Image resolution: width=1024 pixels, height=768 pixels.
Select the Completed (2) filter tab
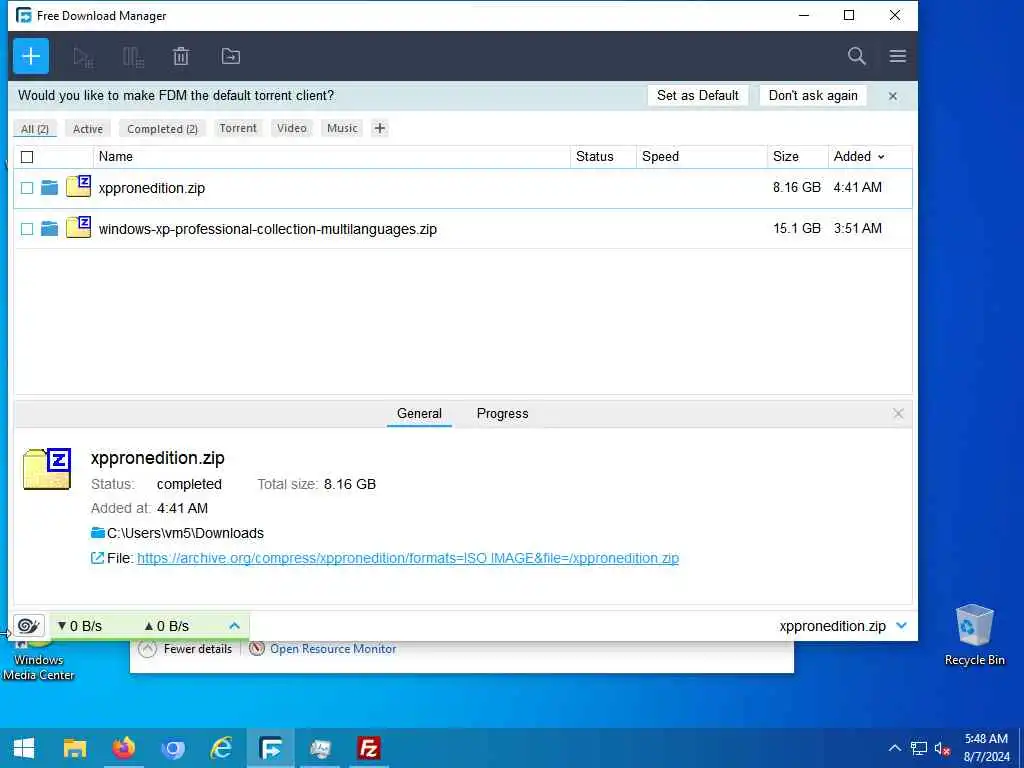point(163,129)
